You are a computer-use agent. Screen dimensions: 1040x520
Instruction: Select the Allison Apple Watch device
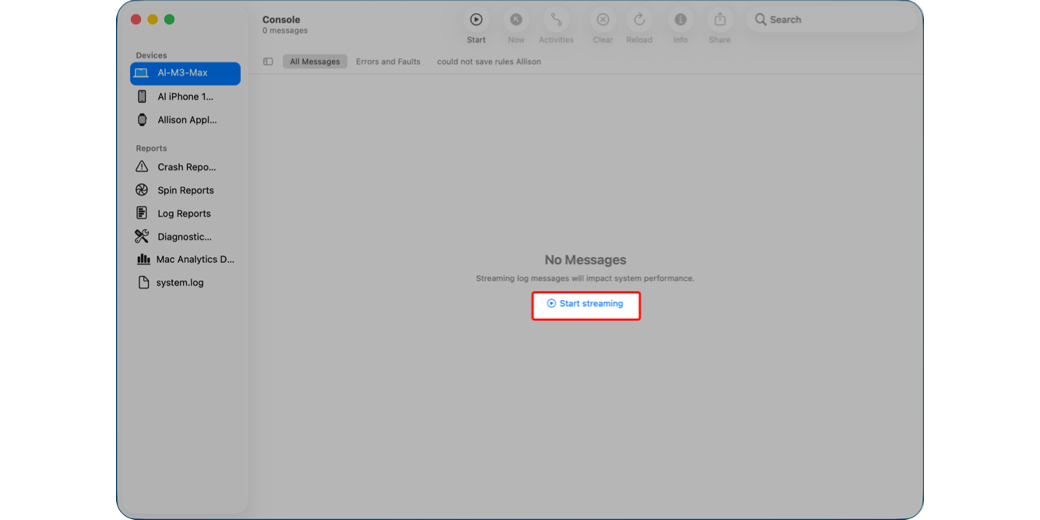click(186, 120)
